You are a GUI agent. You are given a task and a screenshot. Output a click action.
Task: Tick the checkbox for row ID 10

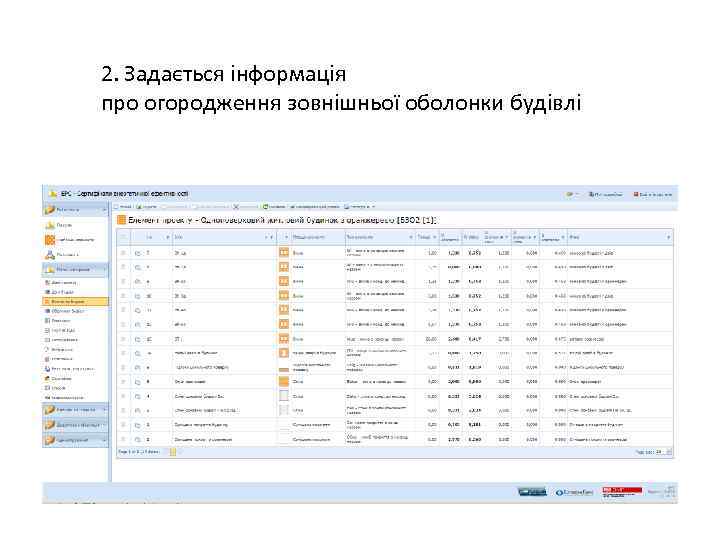pyautogui.click(x=123, y=296)
